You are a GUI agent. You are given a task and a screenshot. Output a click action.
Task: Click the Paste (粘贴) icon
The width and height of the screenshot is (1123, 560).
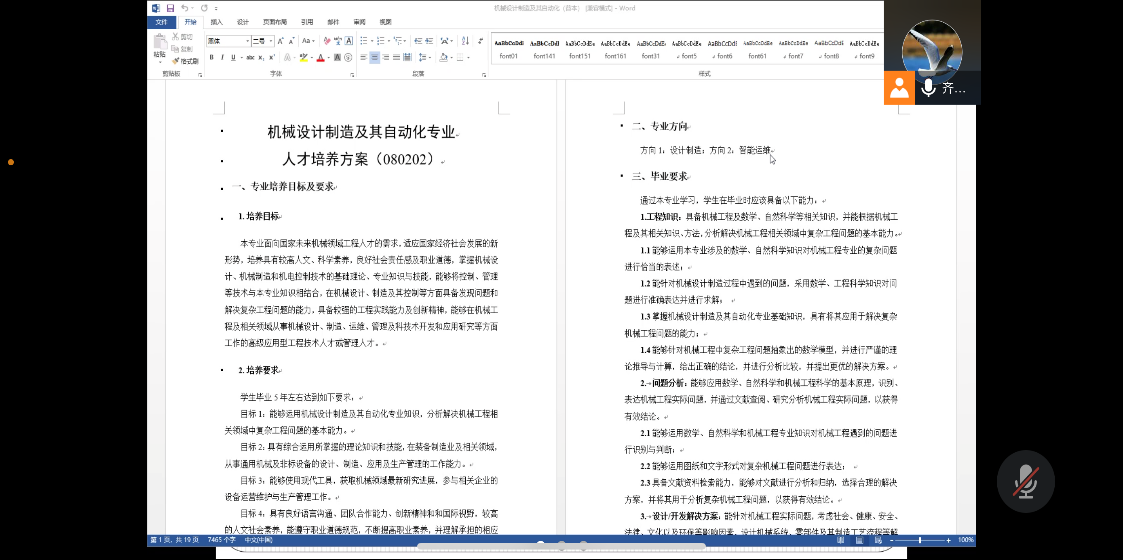159,46
